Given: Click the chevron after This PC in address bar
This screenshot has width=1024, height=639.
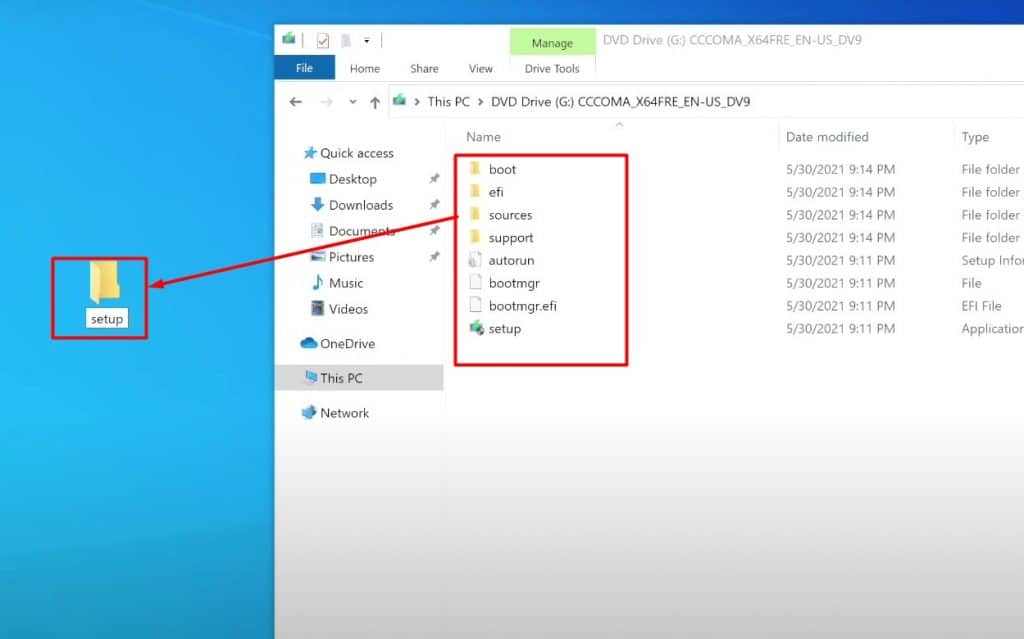Looking at the screenshot, I should [x=479, y=101].
